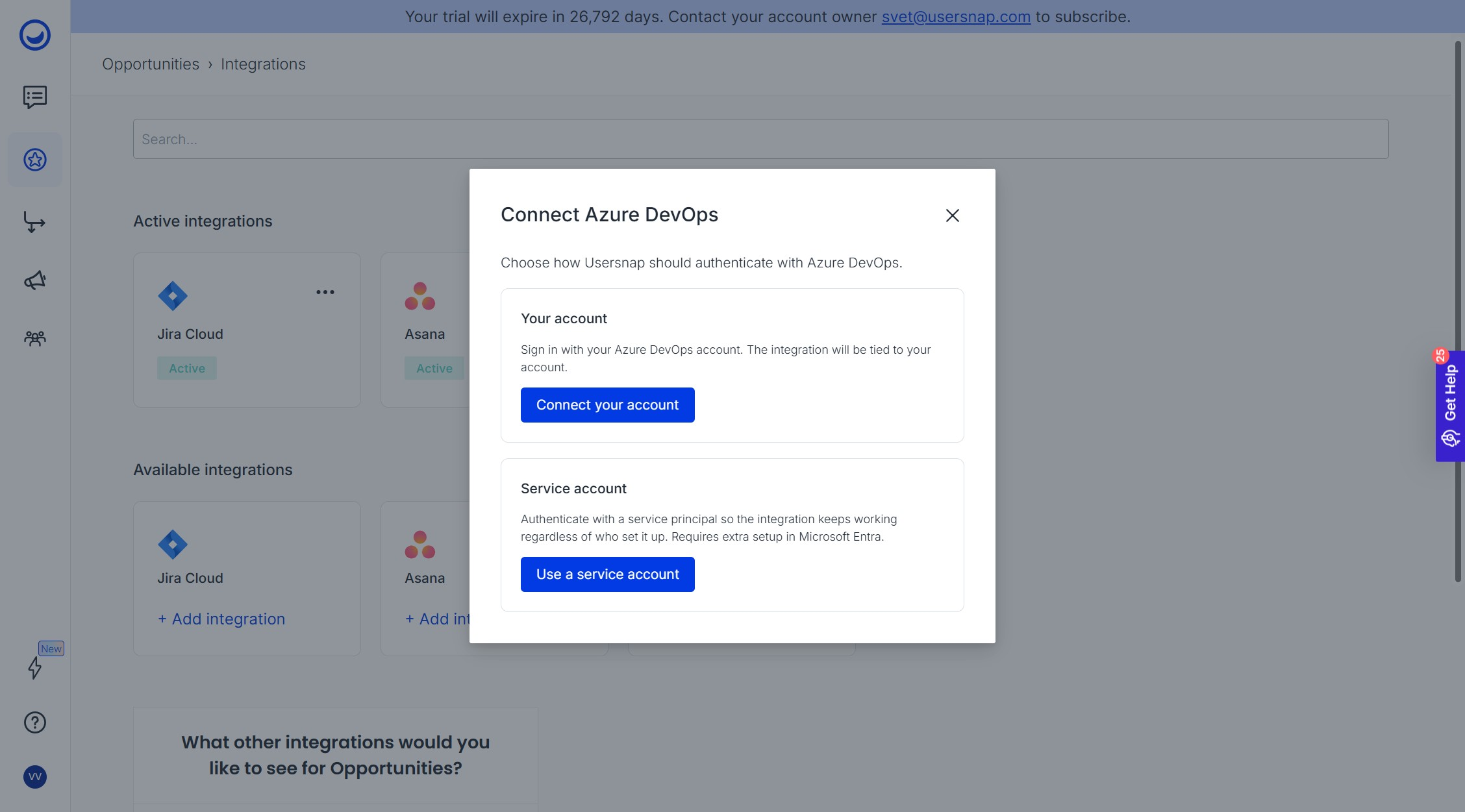Click the Your account heading
The width and height of the screenshot is (1465, 812).
[x=564, y=319]
